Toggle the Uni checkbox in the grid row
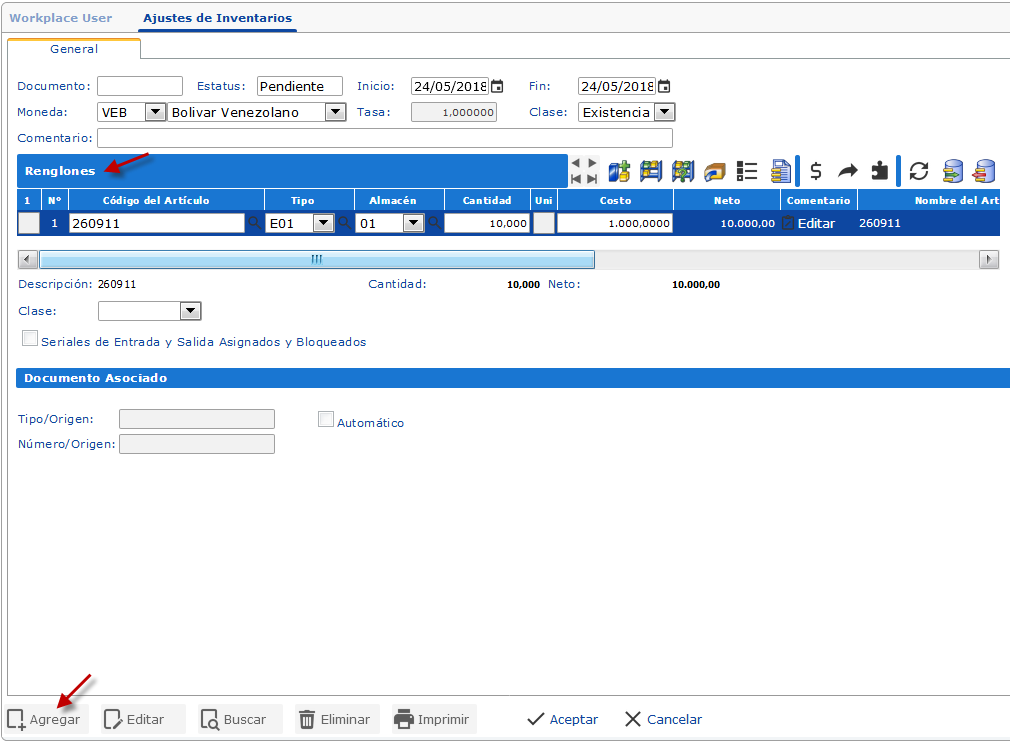Image resolution: width=1010 pixels, height=743 pixels. tap(543, 222)
